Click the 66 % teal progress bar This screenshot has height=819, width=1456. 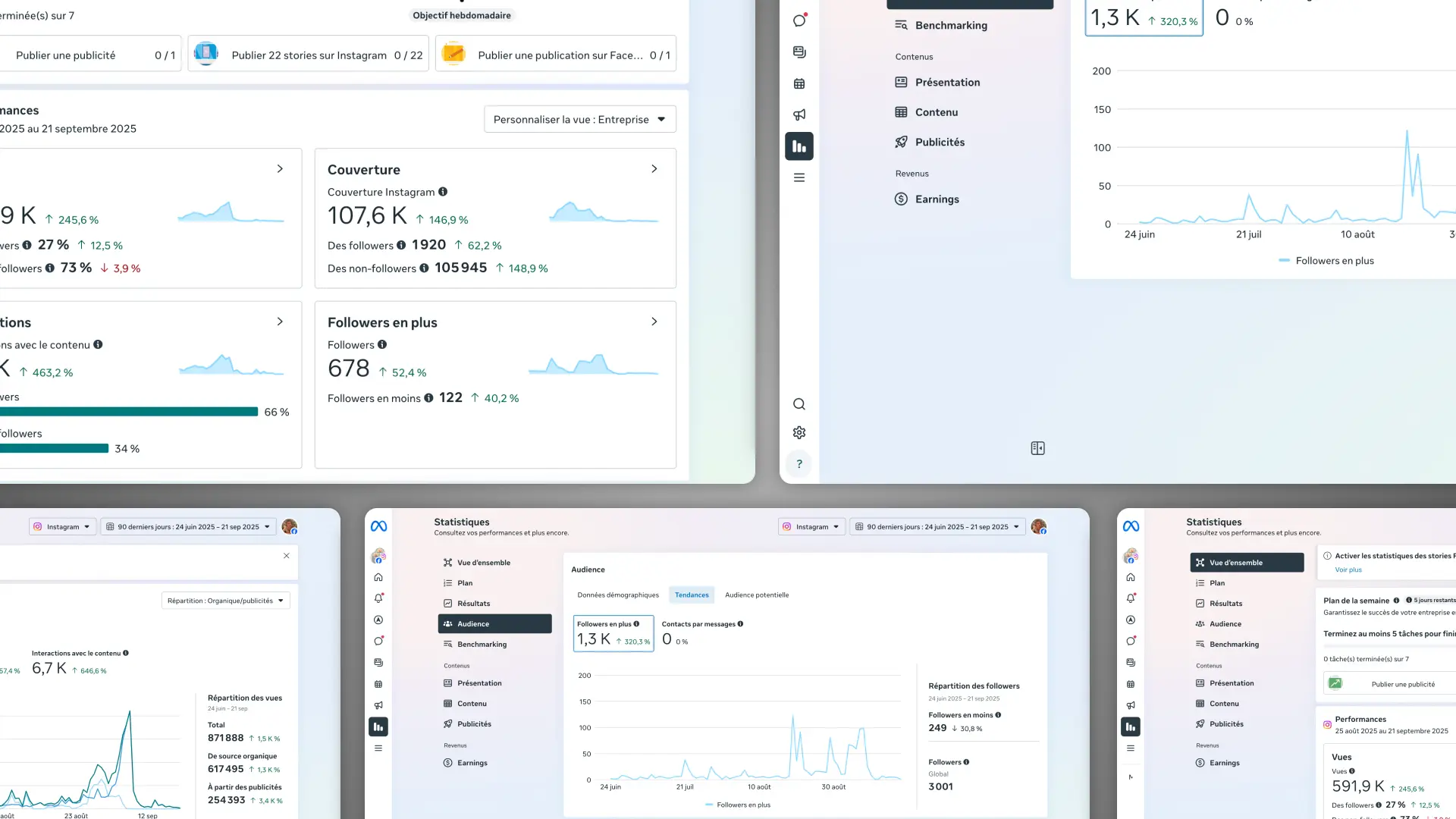tap(129, 412)
